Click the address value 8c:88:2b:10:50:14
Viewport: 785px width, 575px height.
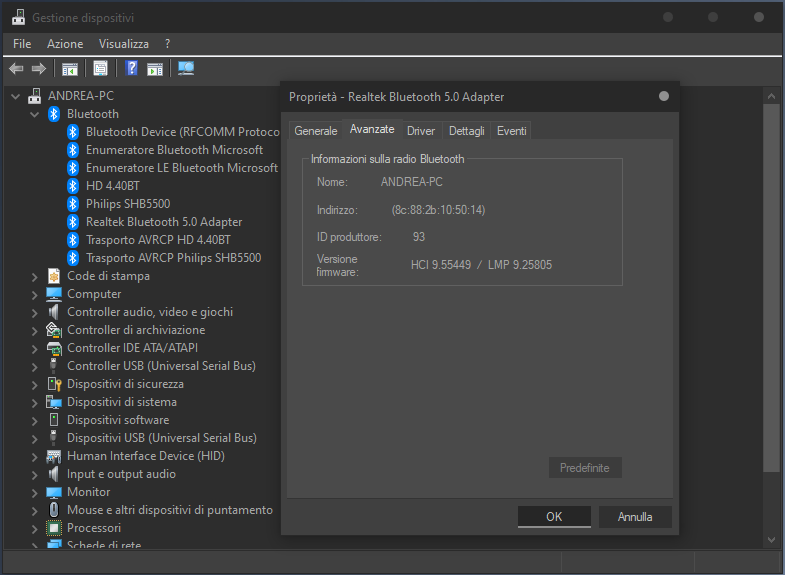(439, 210)
